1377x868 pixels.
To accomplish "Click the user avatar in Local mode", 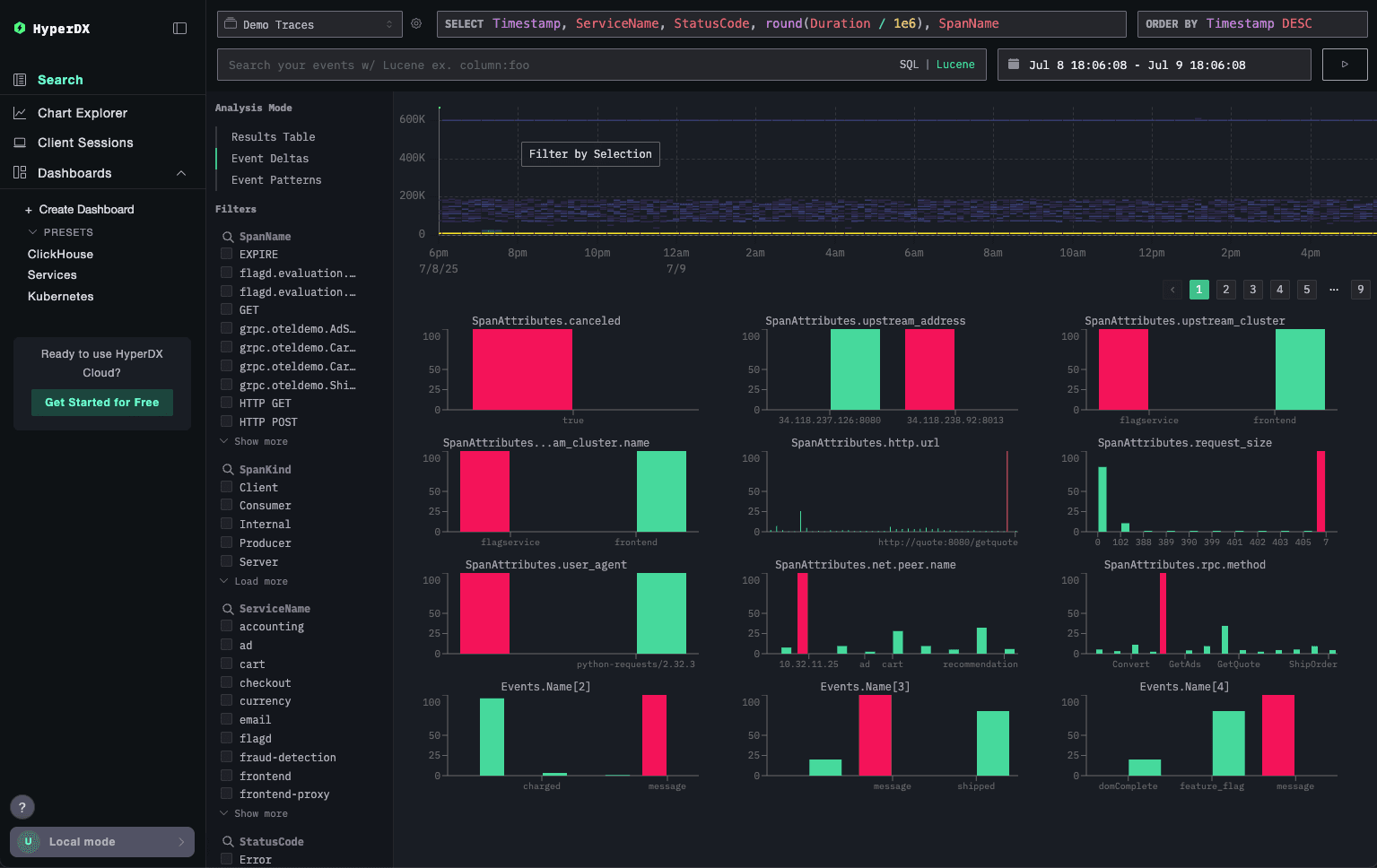I will pos(29,842).
